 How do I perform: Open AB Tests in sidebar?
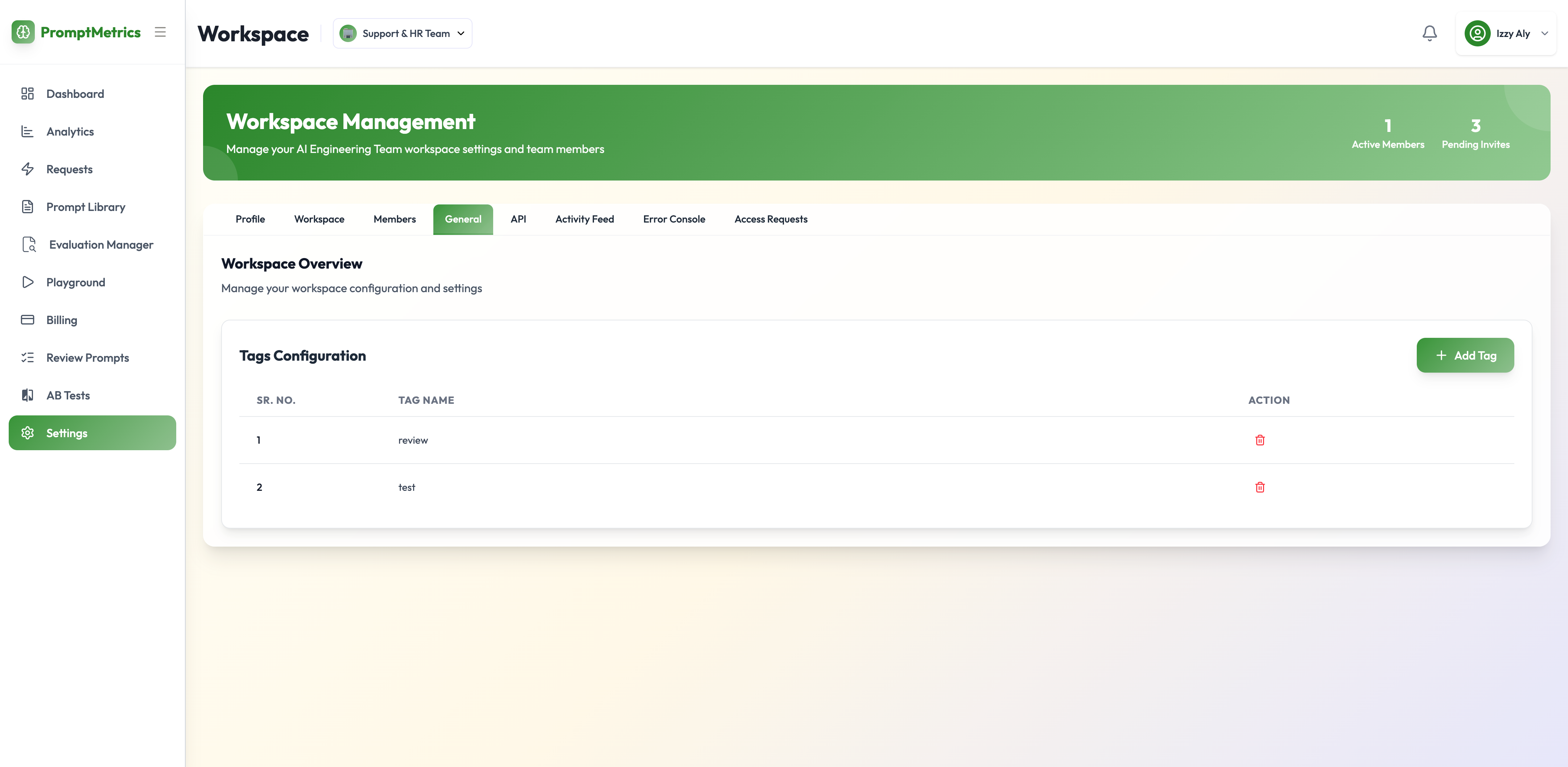67,395
